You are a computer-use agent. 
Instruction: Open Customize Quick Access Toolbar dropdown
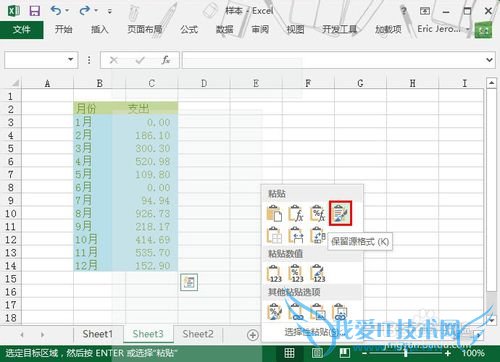tap(110, 11)
